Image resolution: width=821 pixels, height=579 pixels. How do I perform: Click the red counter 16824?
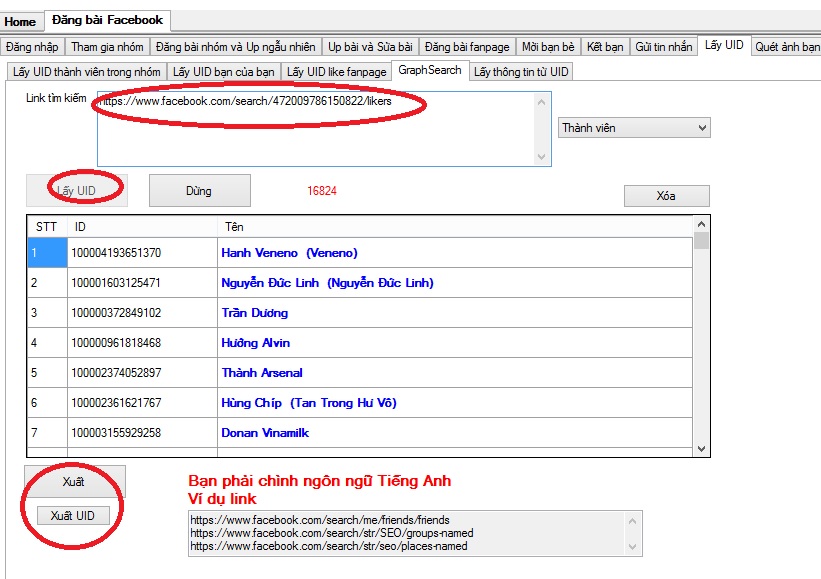322,191
